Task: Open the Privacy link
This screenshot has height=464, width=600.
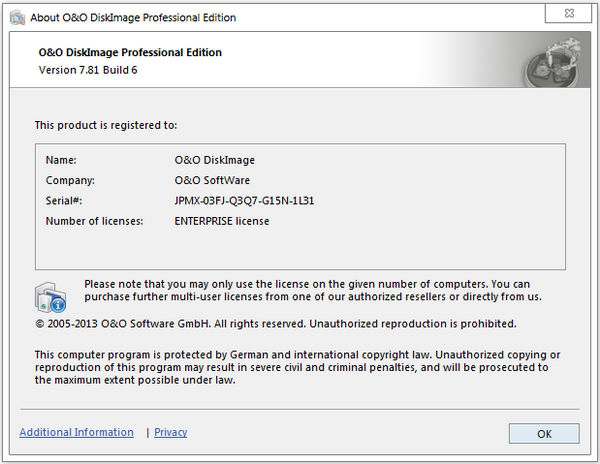Action: click(x=170, y=432)
